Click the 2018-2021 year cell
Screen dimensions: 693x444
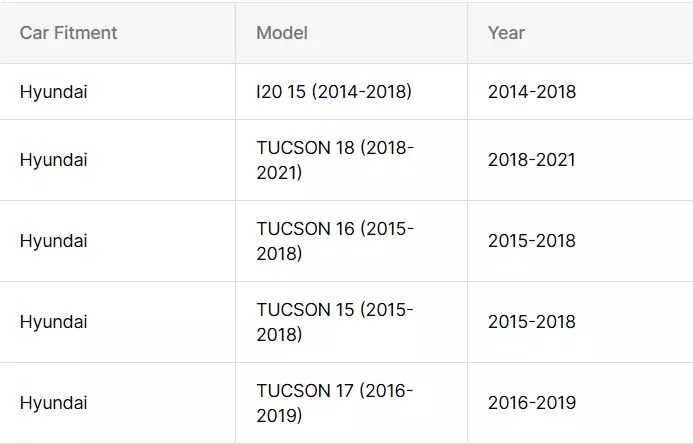532,160
